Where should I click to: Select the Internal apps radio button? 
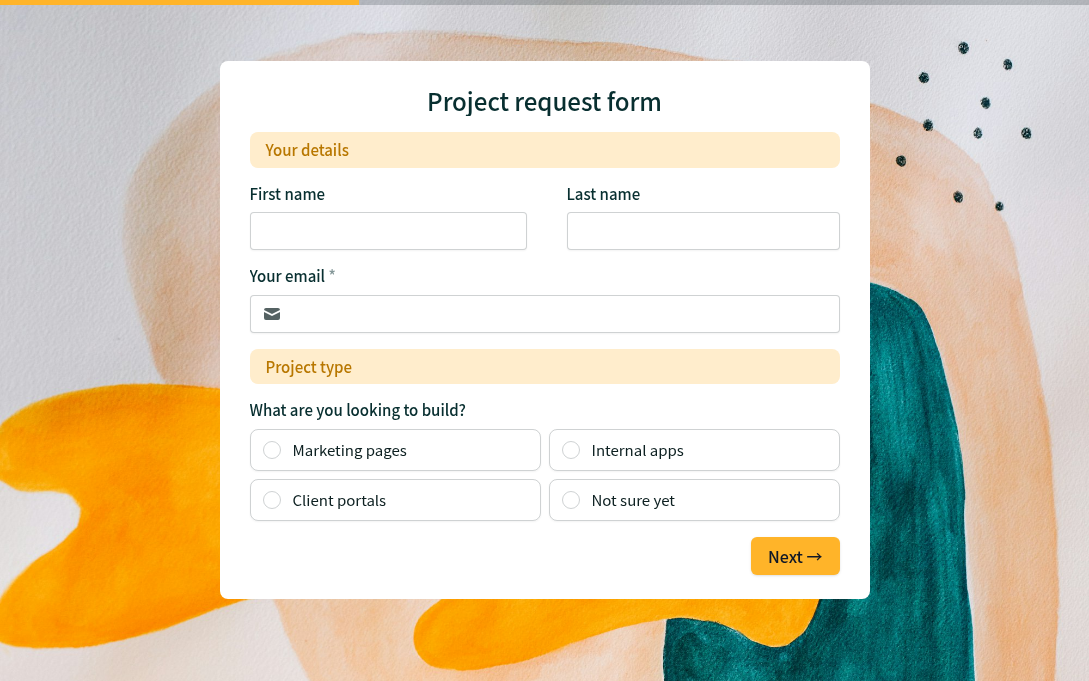pos(571,450)
